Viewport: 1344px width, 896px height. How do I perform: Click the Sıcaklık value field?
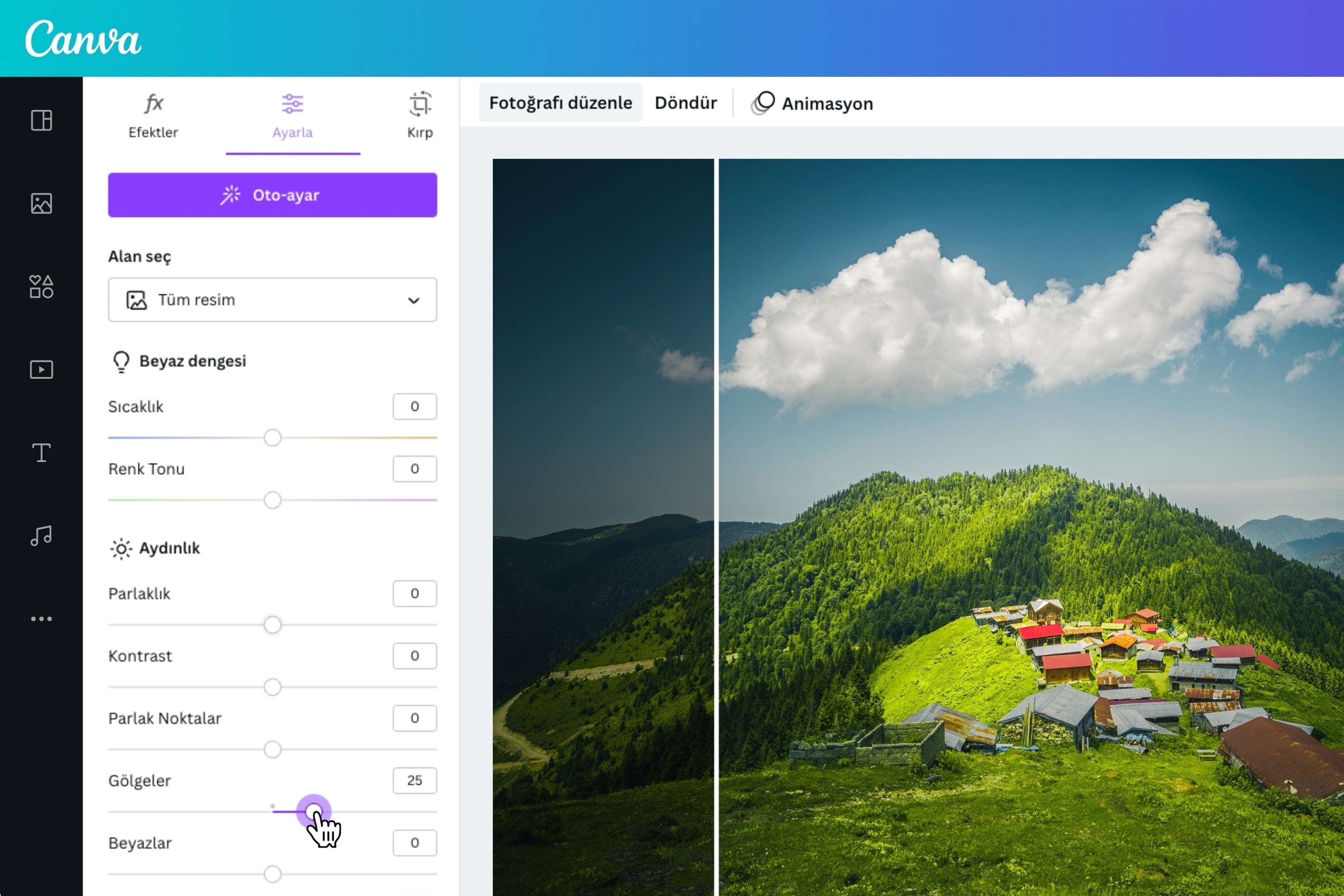click(x=415, y=406)
